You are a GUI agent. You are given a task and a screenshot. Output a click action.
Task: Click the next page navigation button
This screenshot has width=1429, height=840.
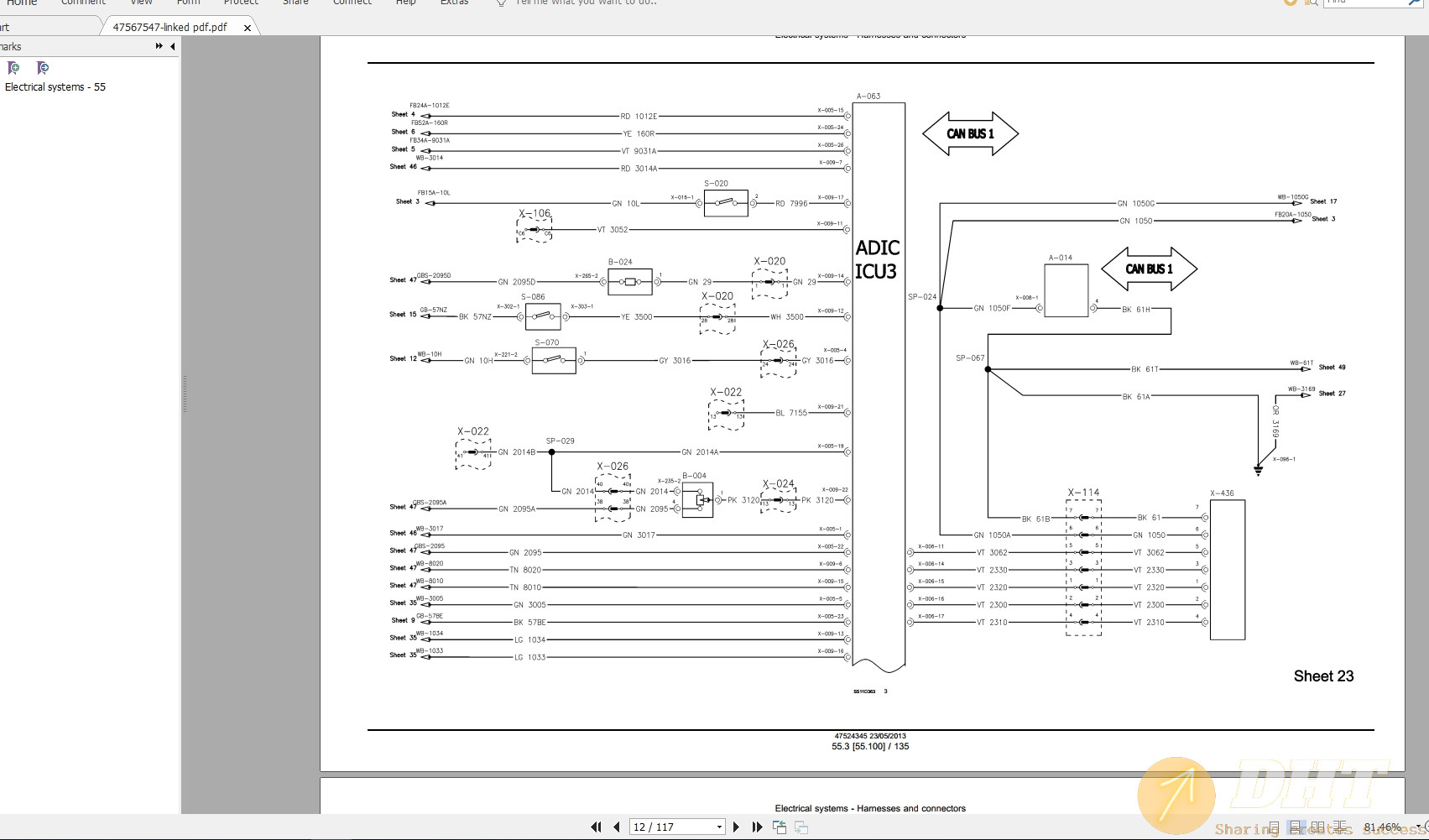pos(735,827)
